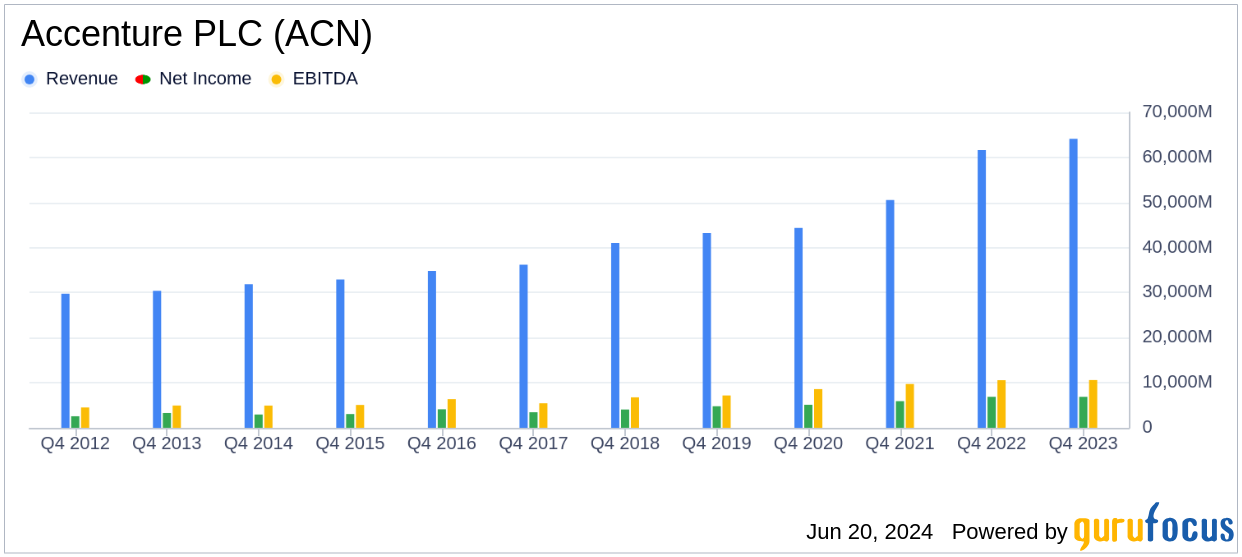Toggle the Net Income legend item
Image resolution: width=1242 pixels, height=557 pixels.
pos(193,79)
